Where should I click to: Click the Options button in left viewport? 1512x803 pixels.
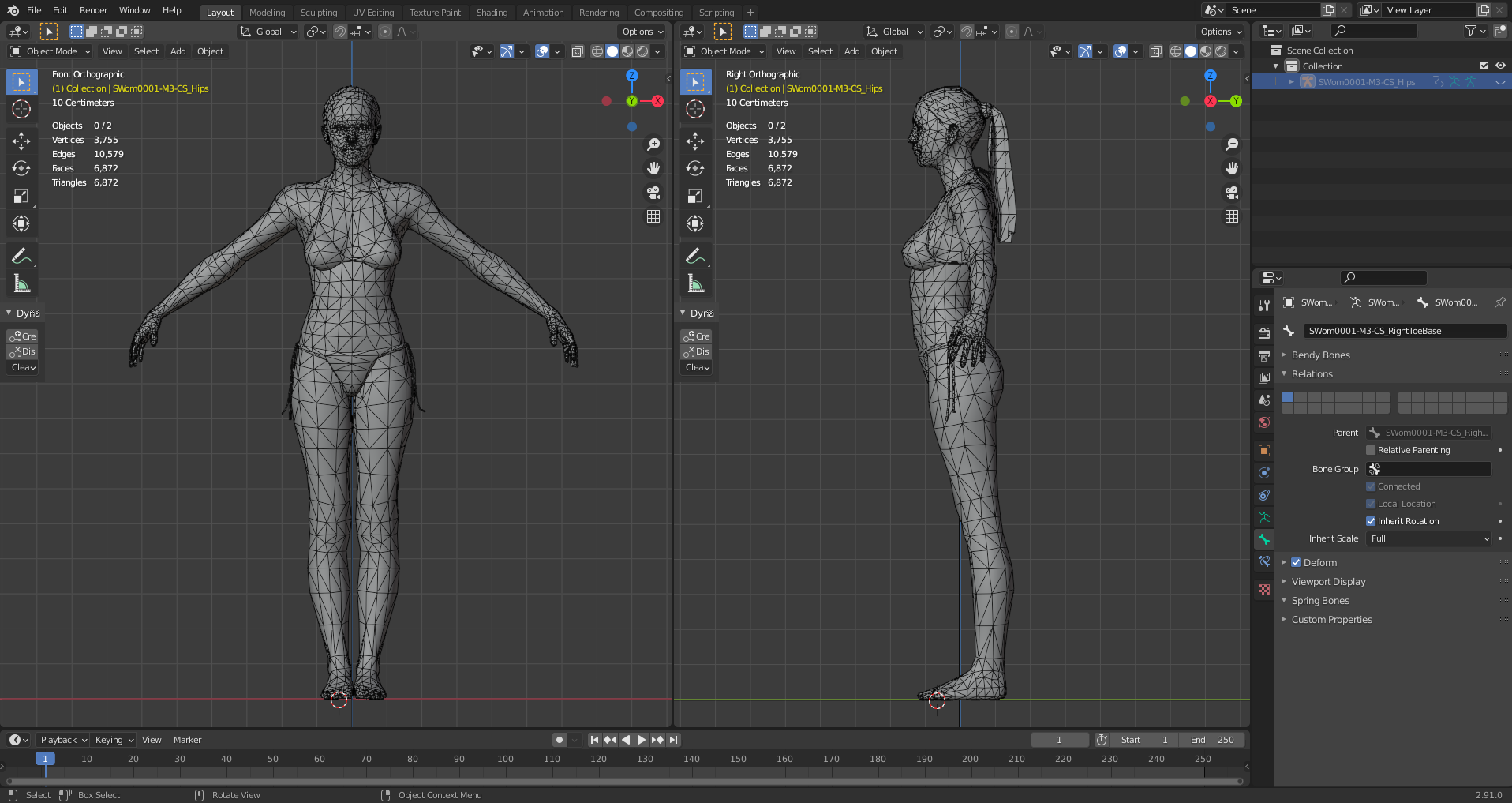coord(642,32)
